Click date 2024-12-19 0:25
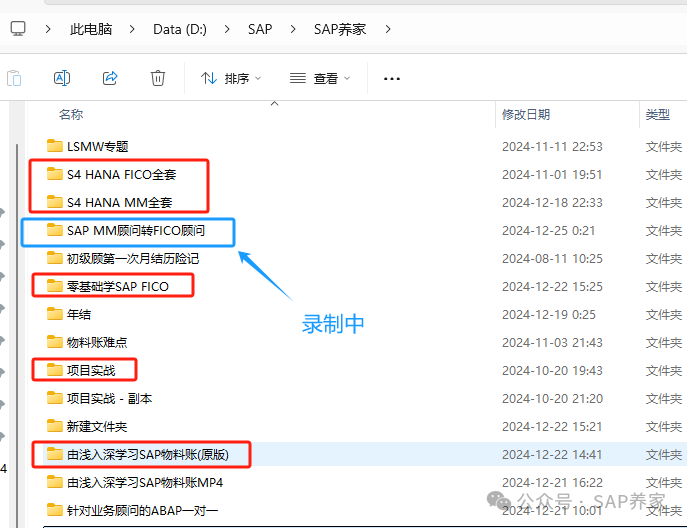687x528 pixels. tap(549, 315)
